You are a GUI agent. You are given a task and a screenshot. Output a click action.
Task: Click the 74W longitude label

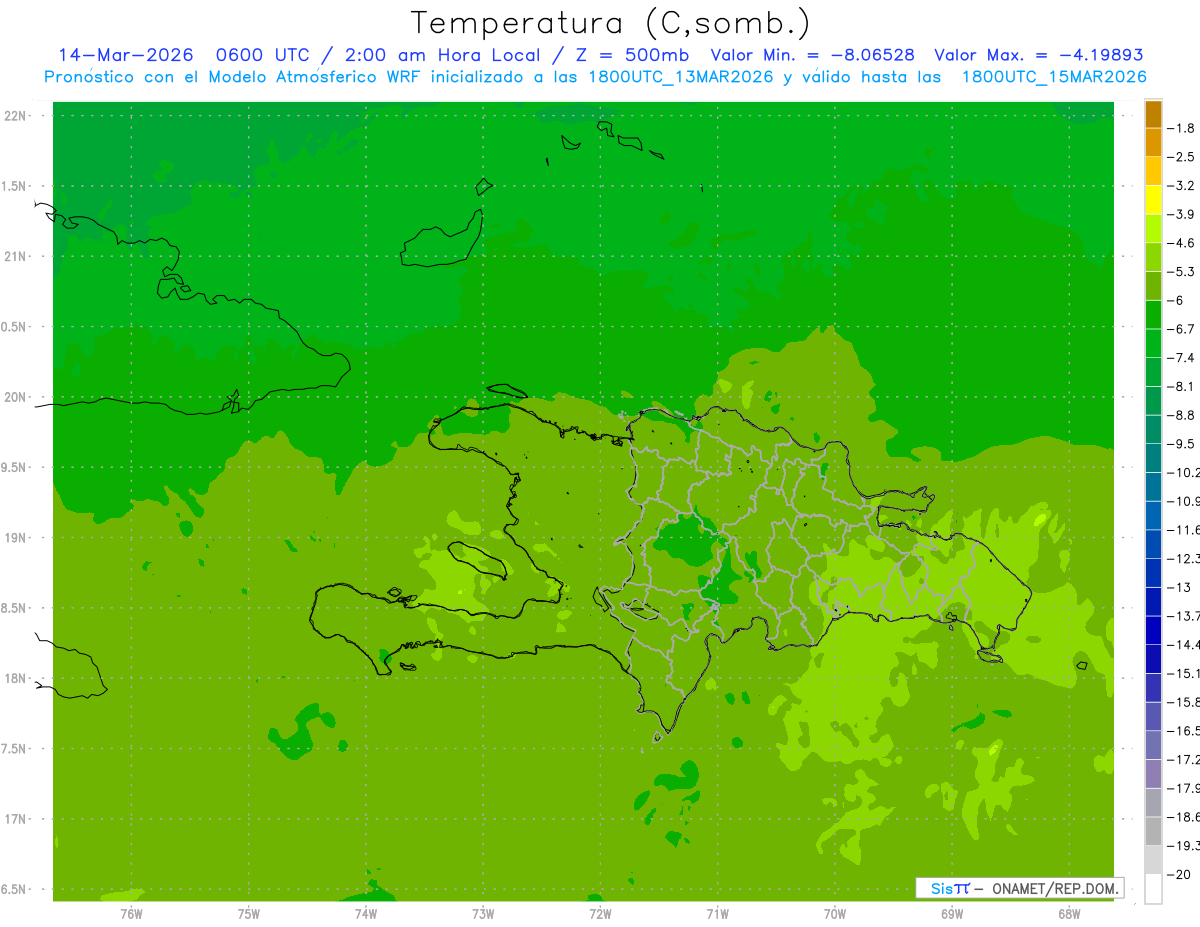point(366,913)
